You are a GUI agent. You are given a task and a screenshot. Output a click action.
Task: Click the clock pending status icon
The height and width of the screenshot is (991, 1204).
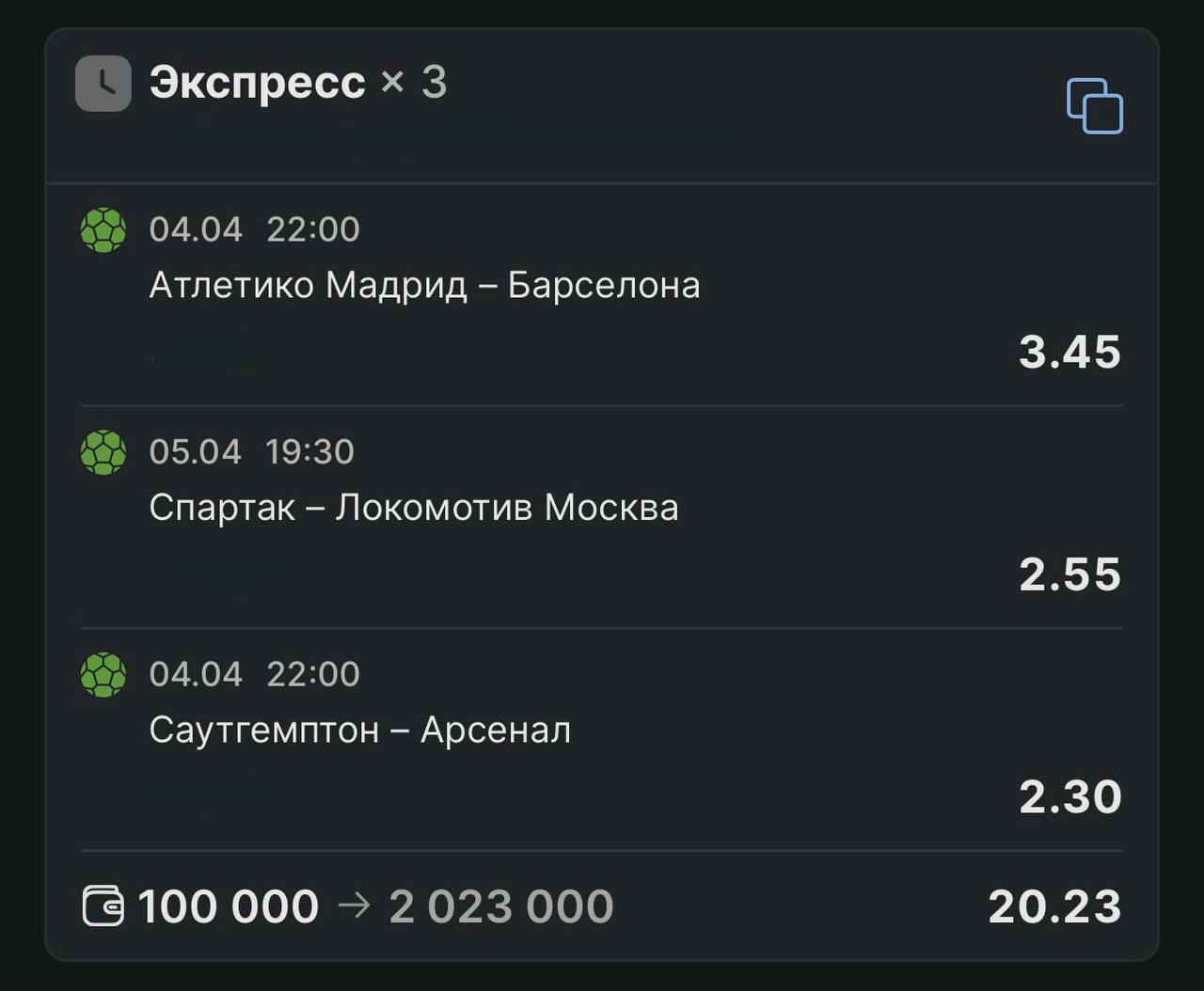pos(103,84)
